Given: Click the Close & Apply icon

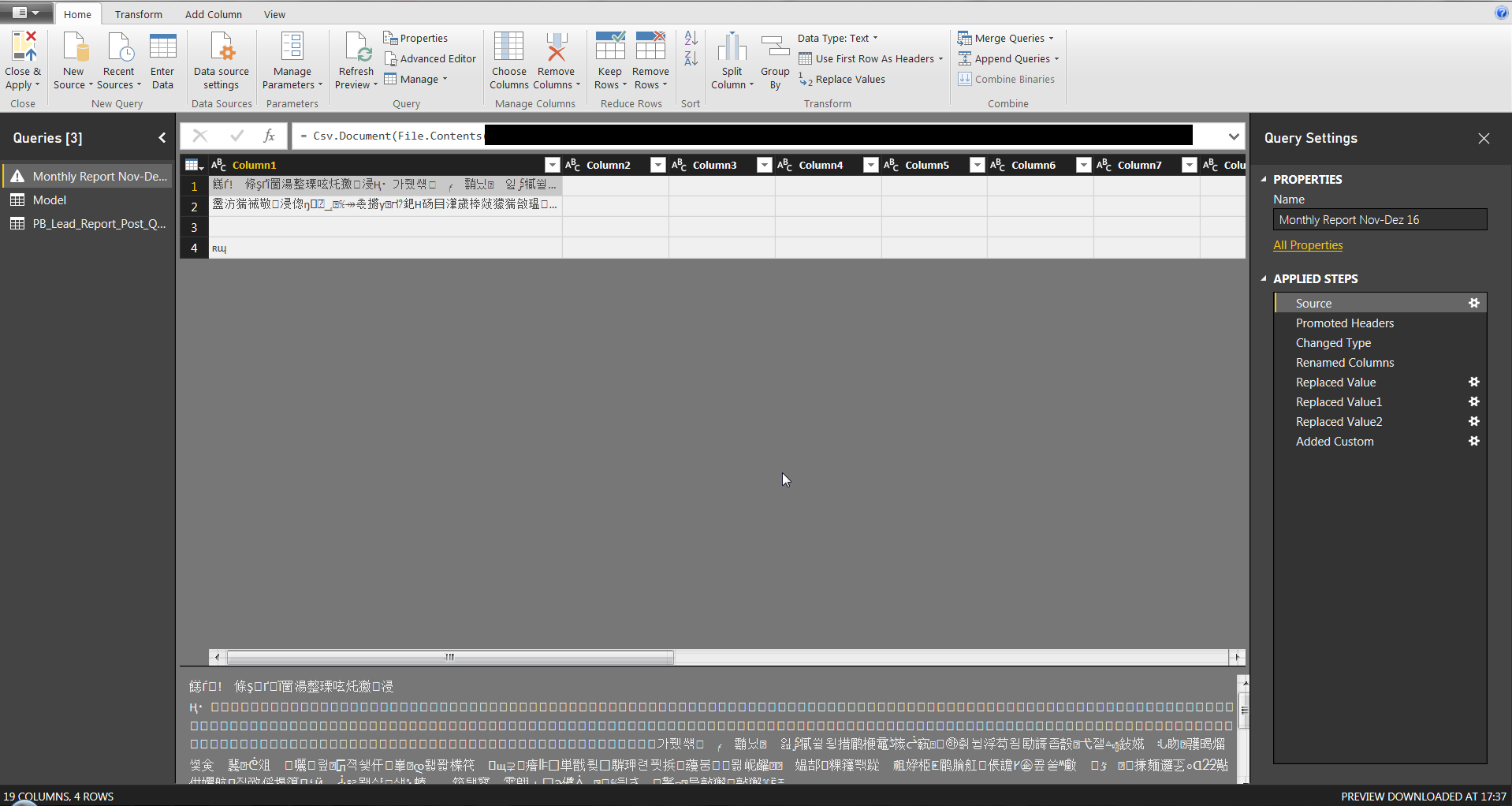Looking at the screenshot, I should [23, 47].
